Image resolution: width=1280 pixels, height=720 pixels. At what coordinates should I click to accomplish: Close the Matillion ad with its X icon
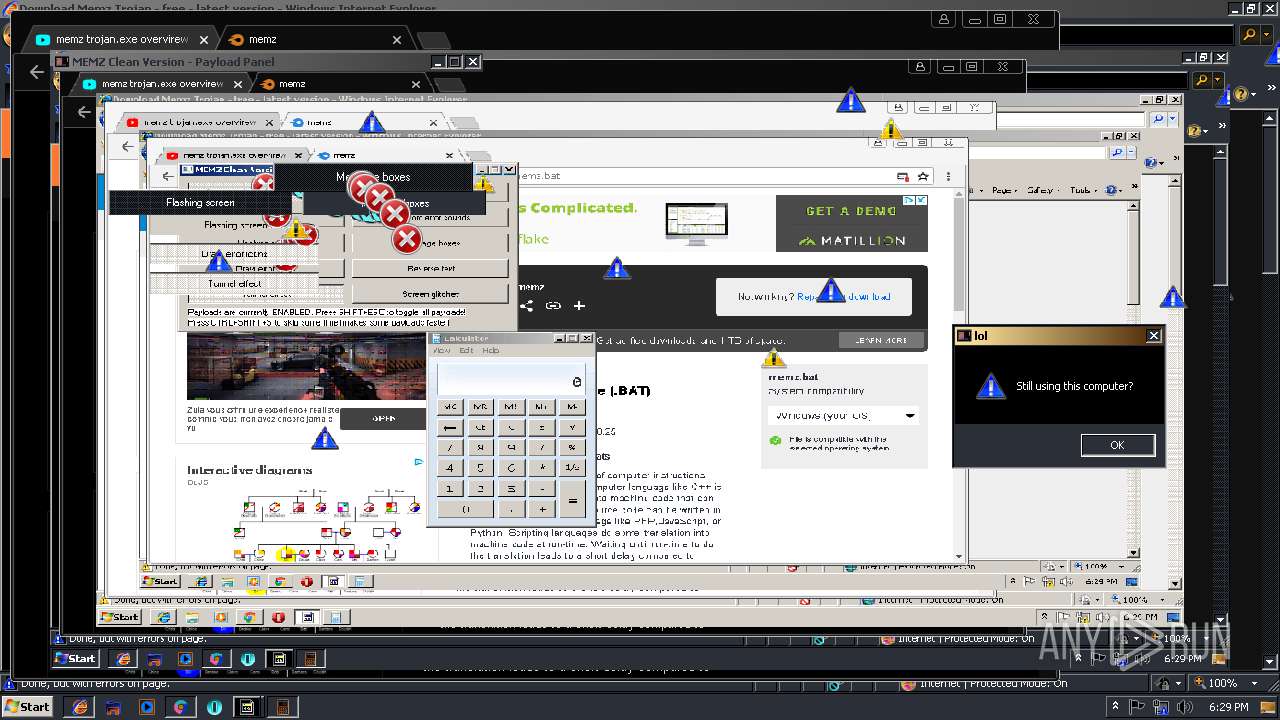[922, 200]
